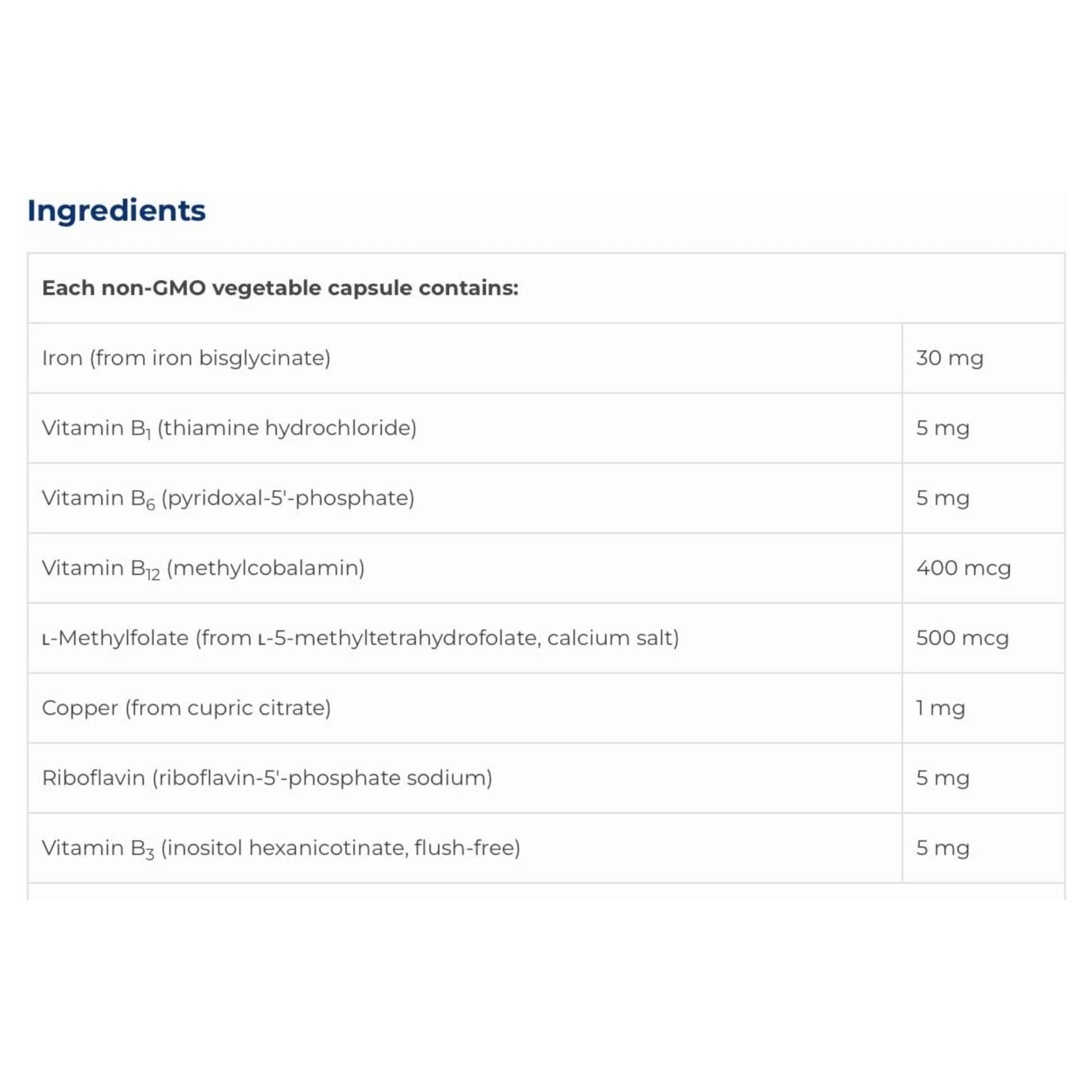
Task: Select the Vitamin B12 methylcobalamin label
Action: (203, 568)
